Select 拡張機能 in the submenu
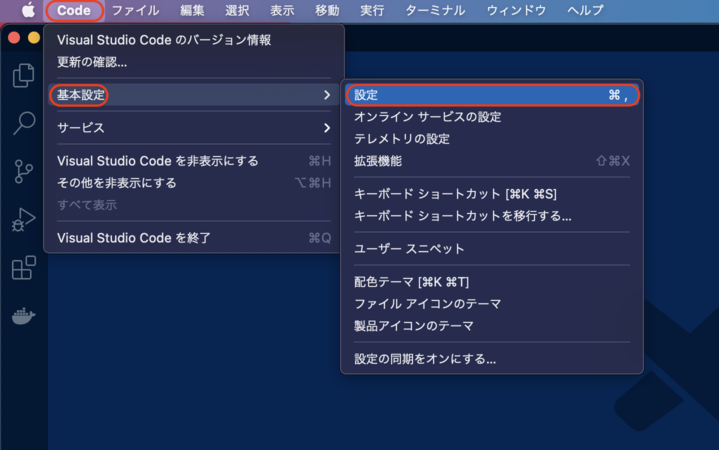719x450 pixels. (x=492, y=161)
